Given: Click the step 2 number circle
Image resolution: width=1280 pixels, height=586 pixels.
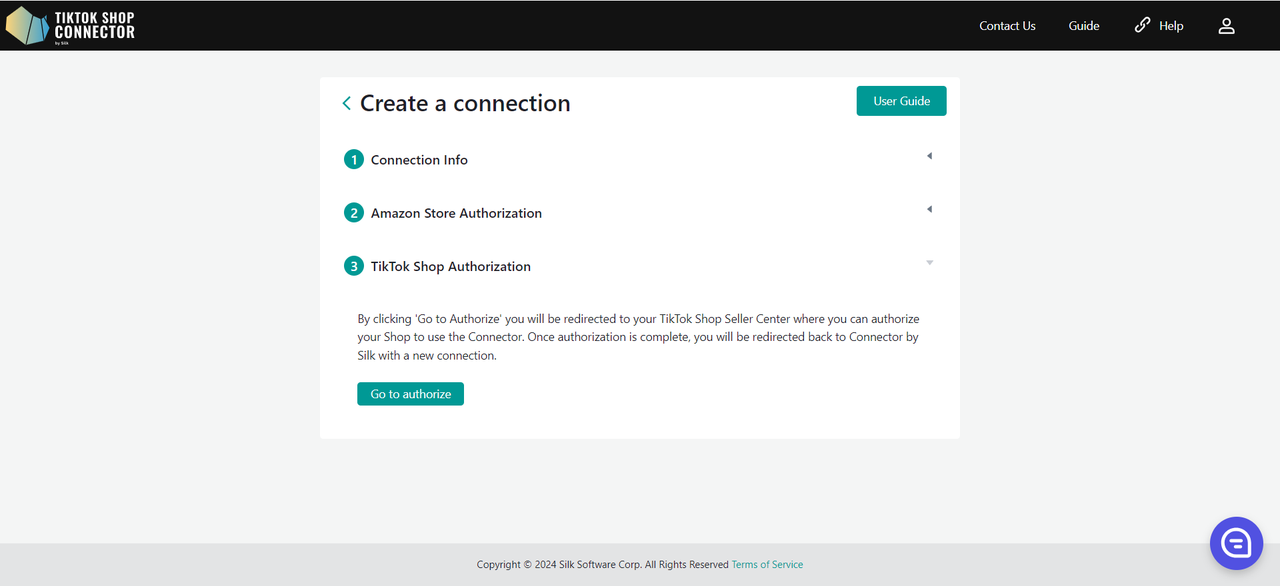Looking at the screenshot, I should coord(353,213).
